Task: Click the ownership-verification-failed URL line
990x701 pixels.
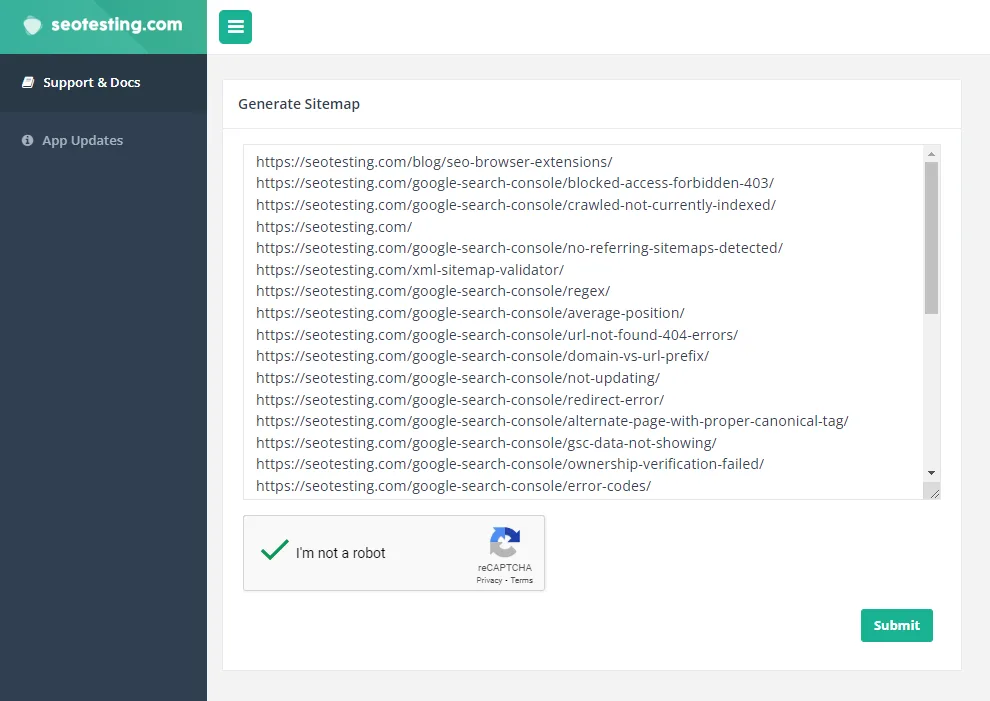Action: point(510,464)
